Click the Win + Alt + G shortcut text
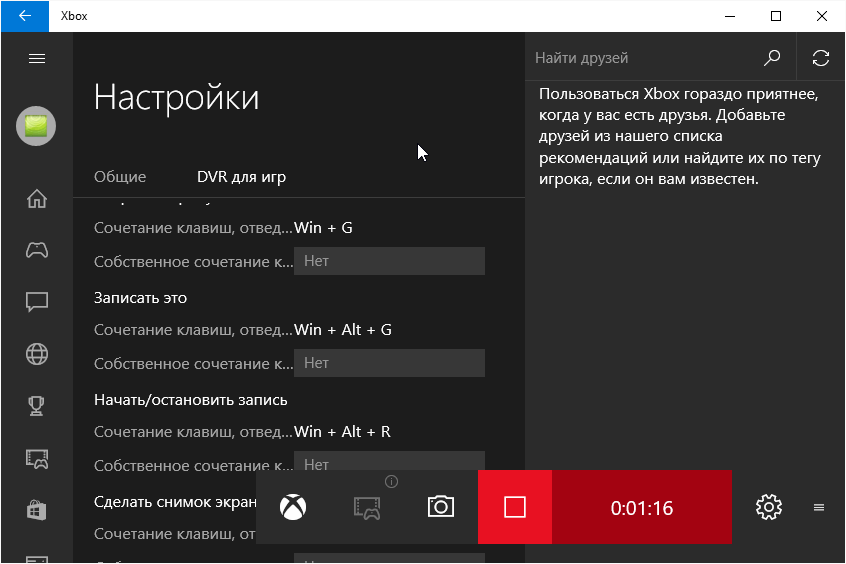 [x=343, y=330]
